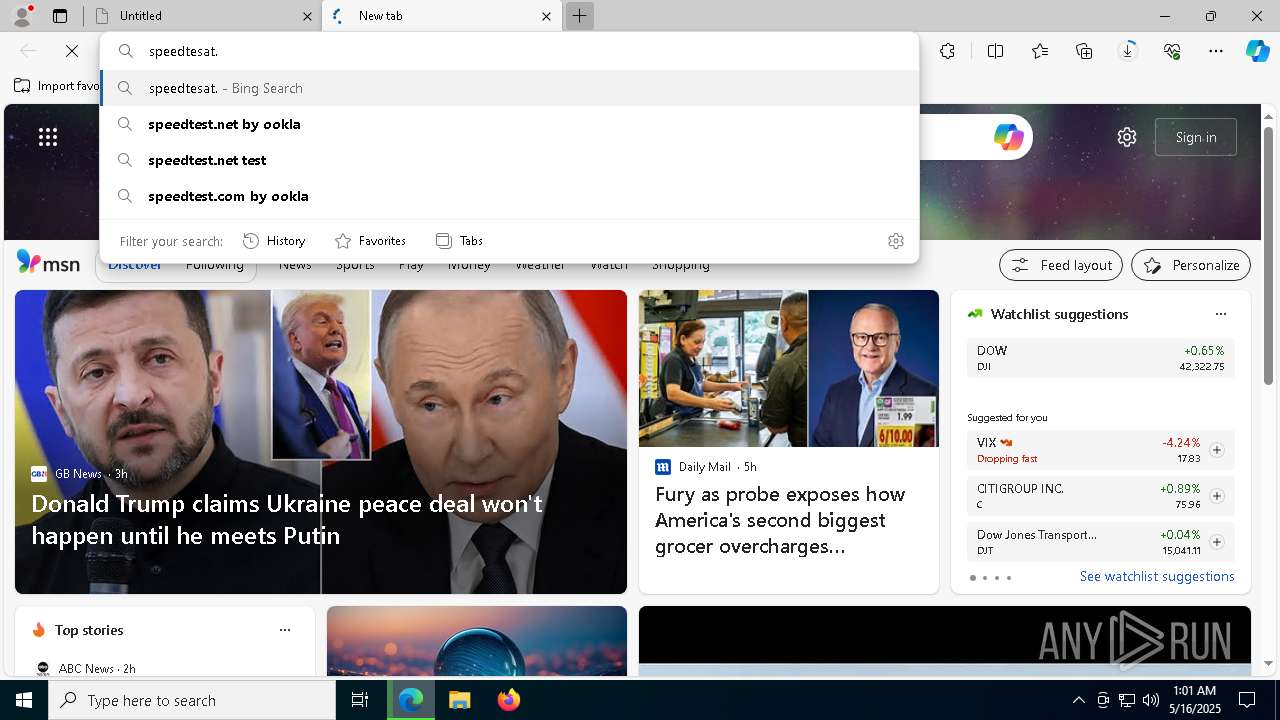This screenshot has width=1280, height=720.
Task: Filter suggestions by Favorites
Action: 370,241
